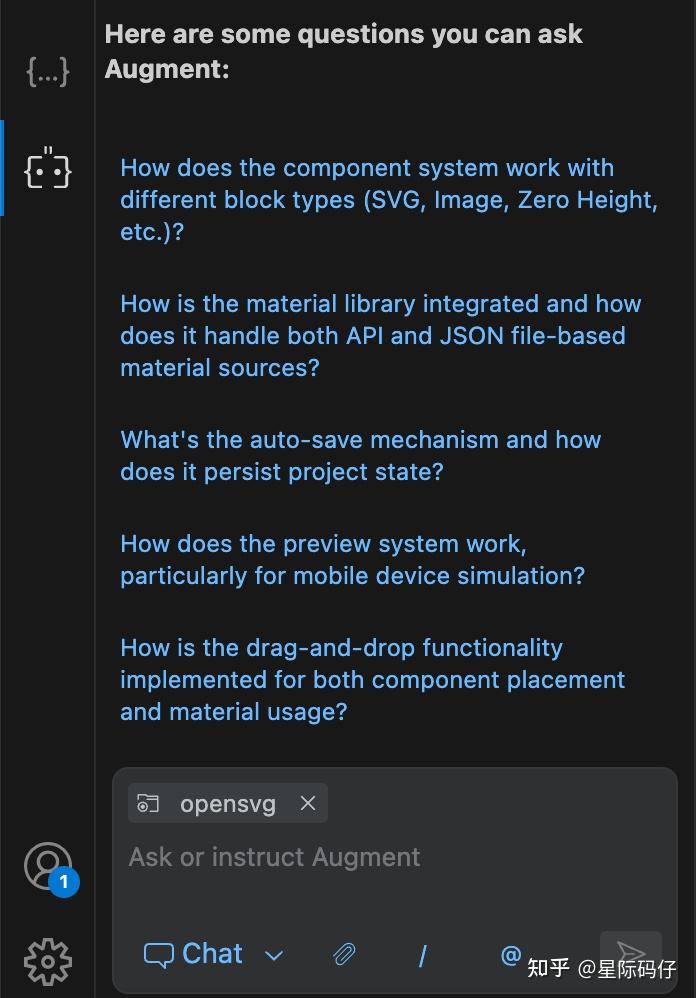The width and height of the screenshot is (696, 998).
Task: Click the @ mention context icon
Action: (511, 955)
